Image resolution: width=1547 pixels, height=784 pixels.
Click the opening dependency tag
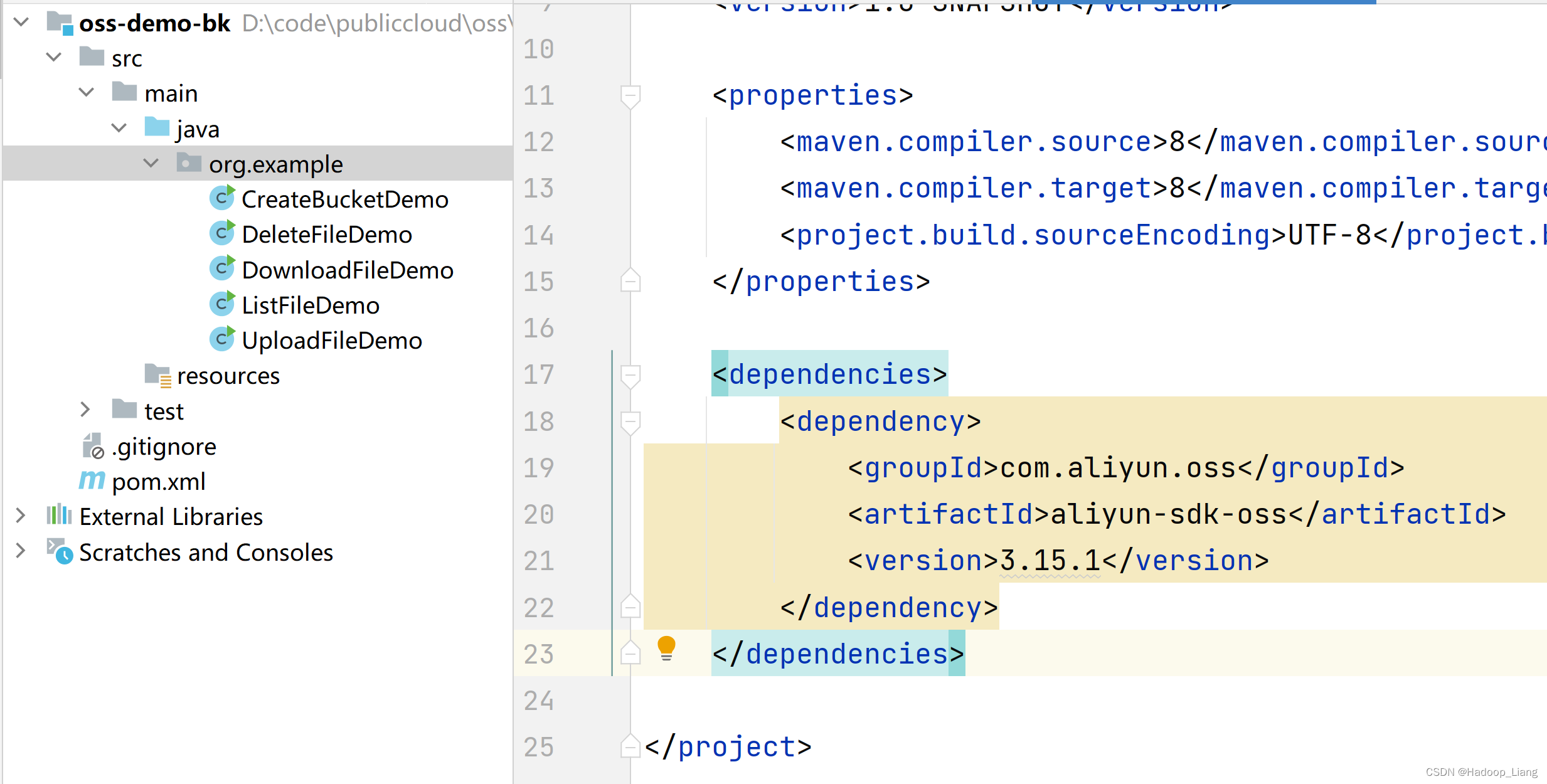pyautogui.click(x=880, y=421)
